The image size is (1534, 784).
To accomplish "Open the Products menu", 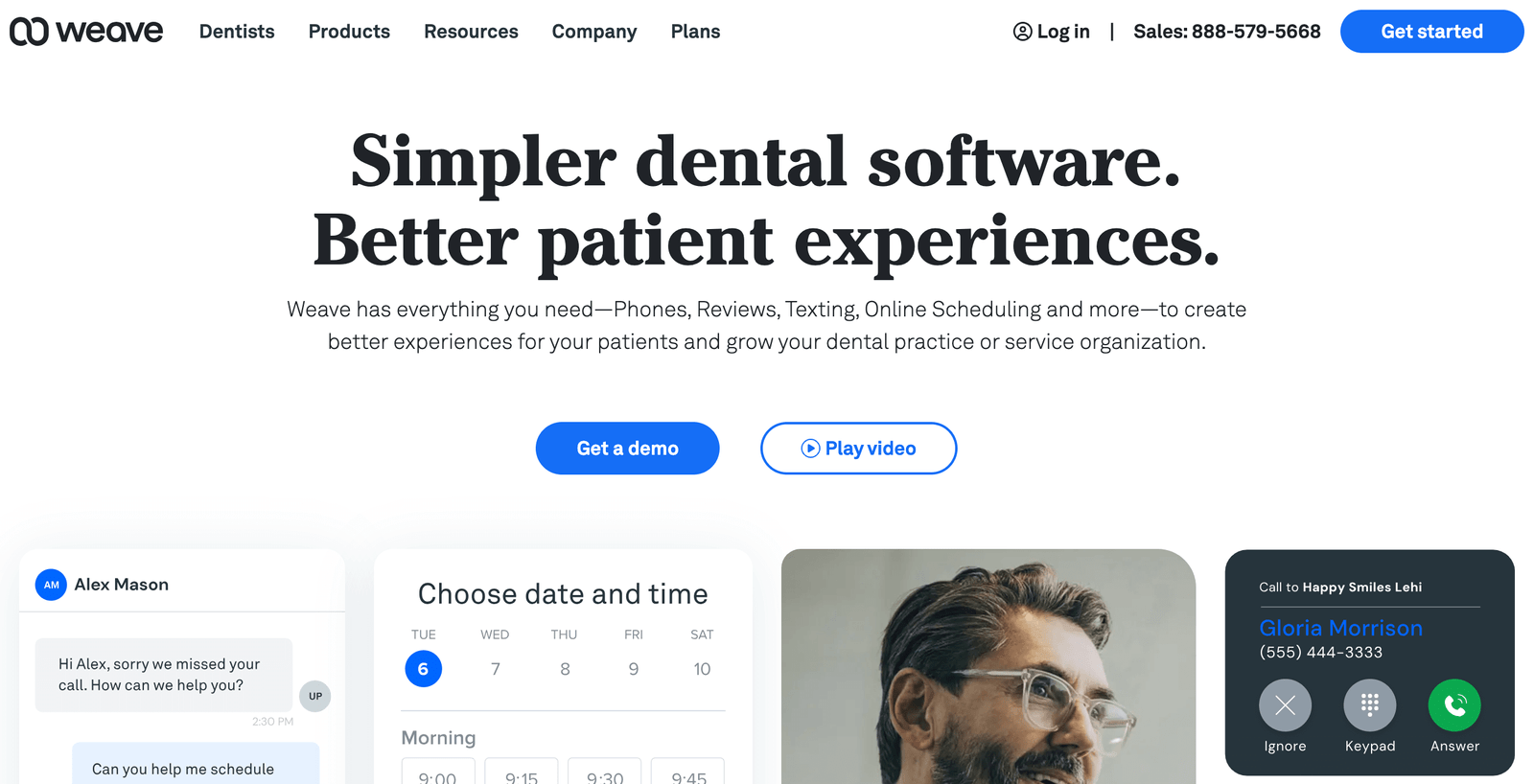I will [x=349, y=32].
